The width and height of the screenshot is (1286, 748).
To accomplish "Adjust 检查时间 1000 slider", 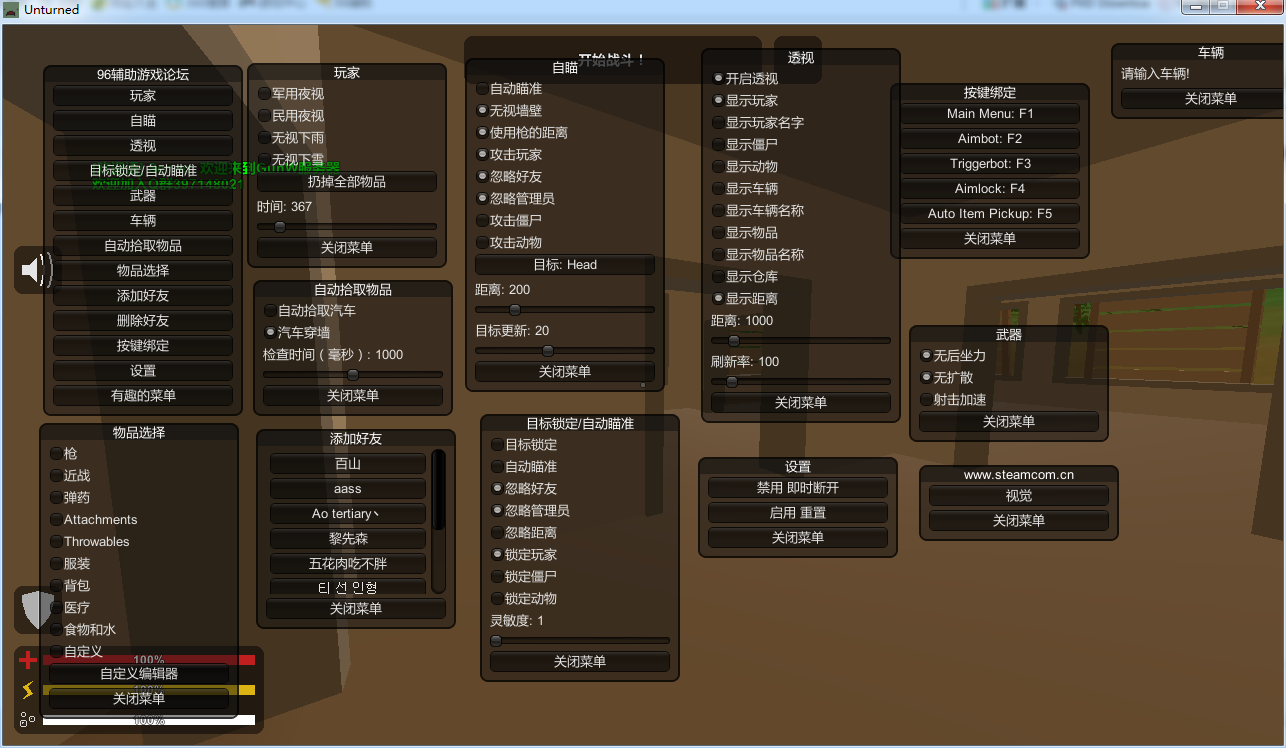I will tap(353, 375).
